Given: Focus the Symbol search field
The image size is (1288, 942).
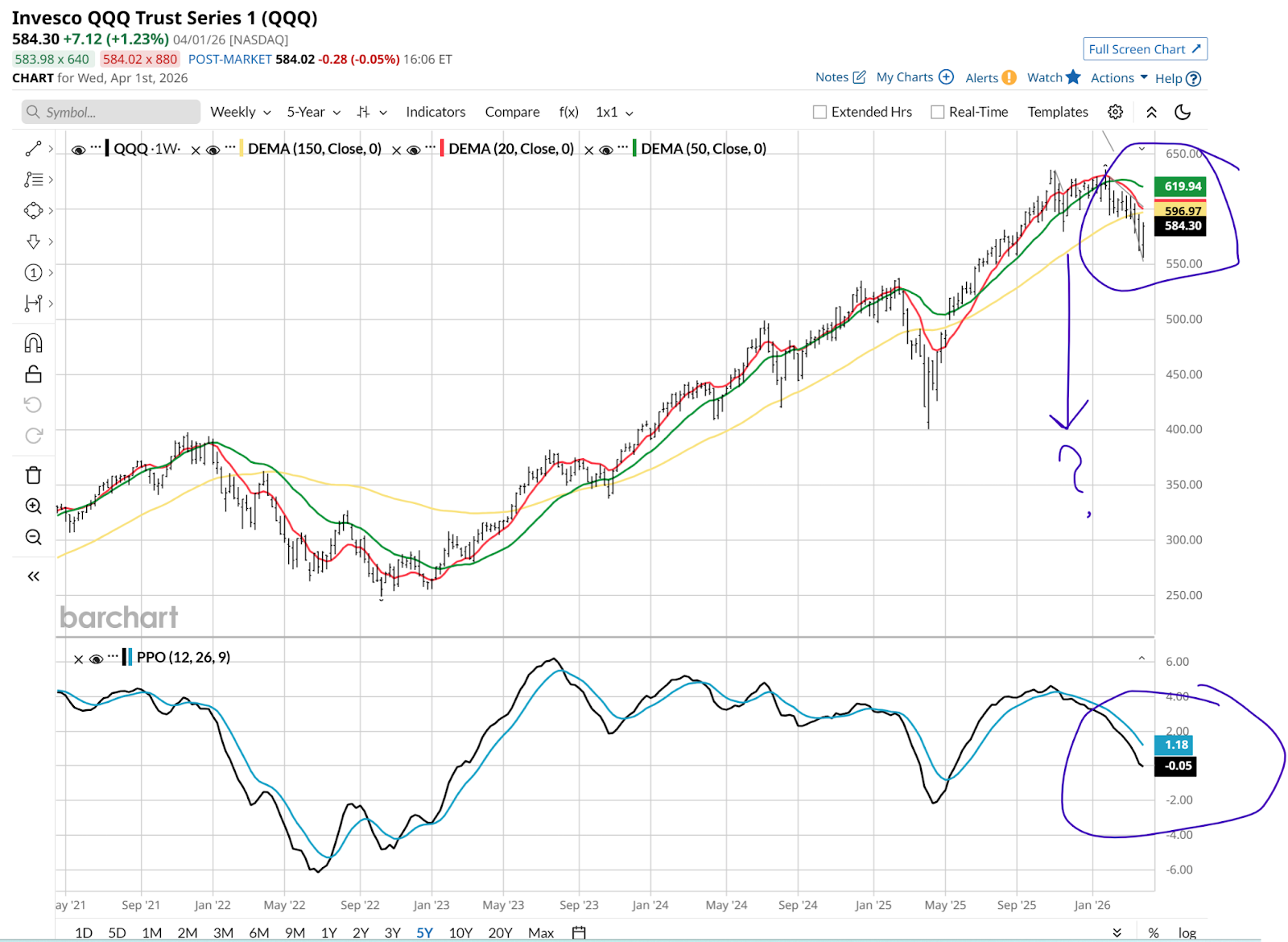Looking at the screenshot, I should coord(111,112).
